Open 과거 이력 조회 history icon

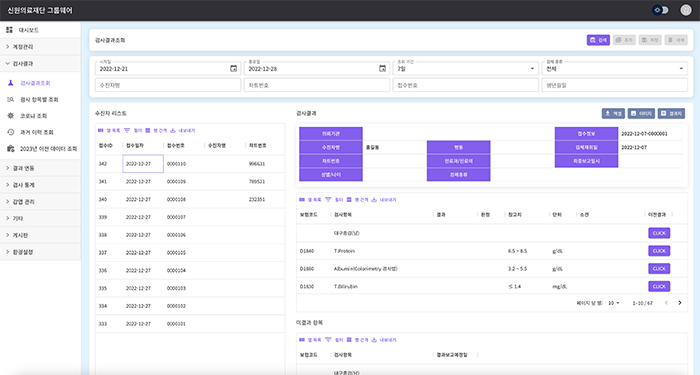point(11,132)
